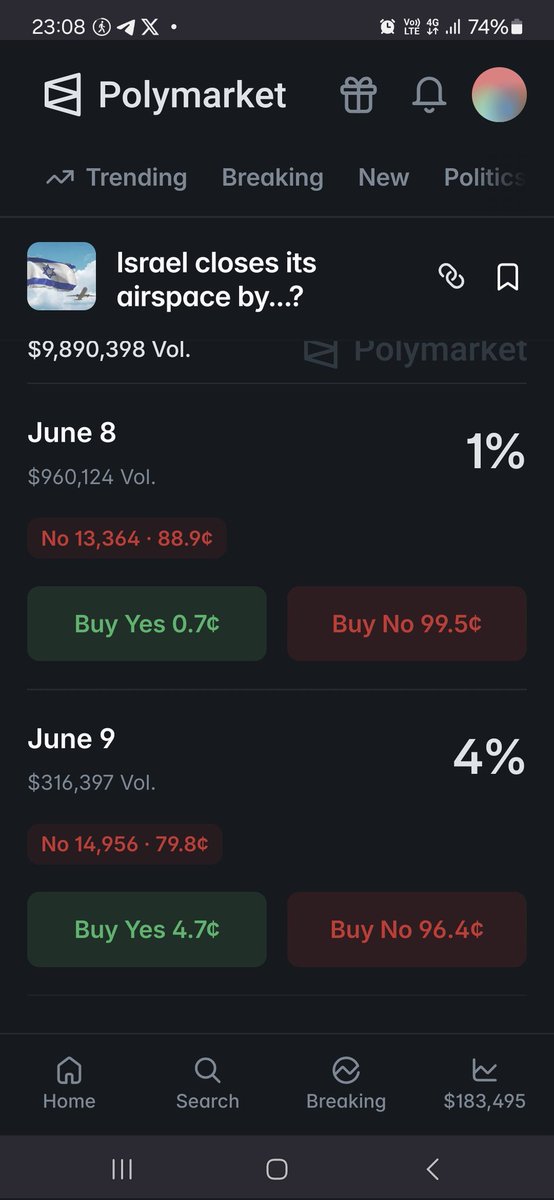Switch to Breaking category tab
Image resolution: width=554 pixels, height=1200 pixels.
[272, 178]
